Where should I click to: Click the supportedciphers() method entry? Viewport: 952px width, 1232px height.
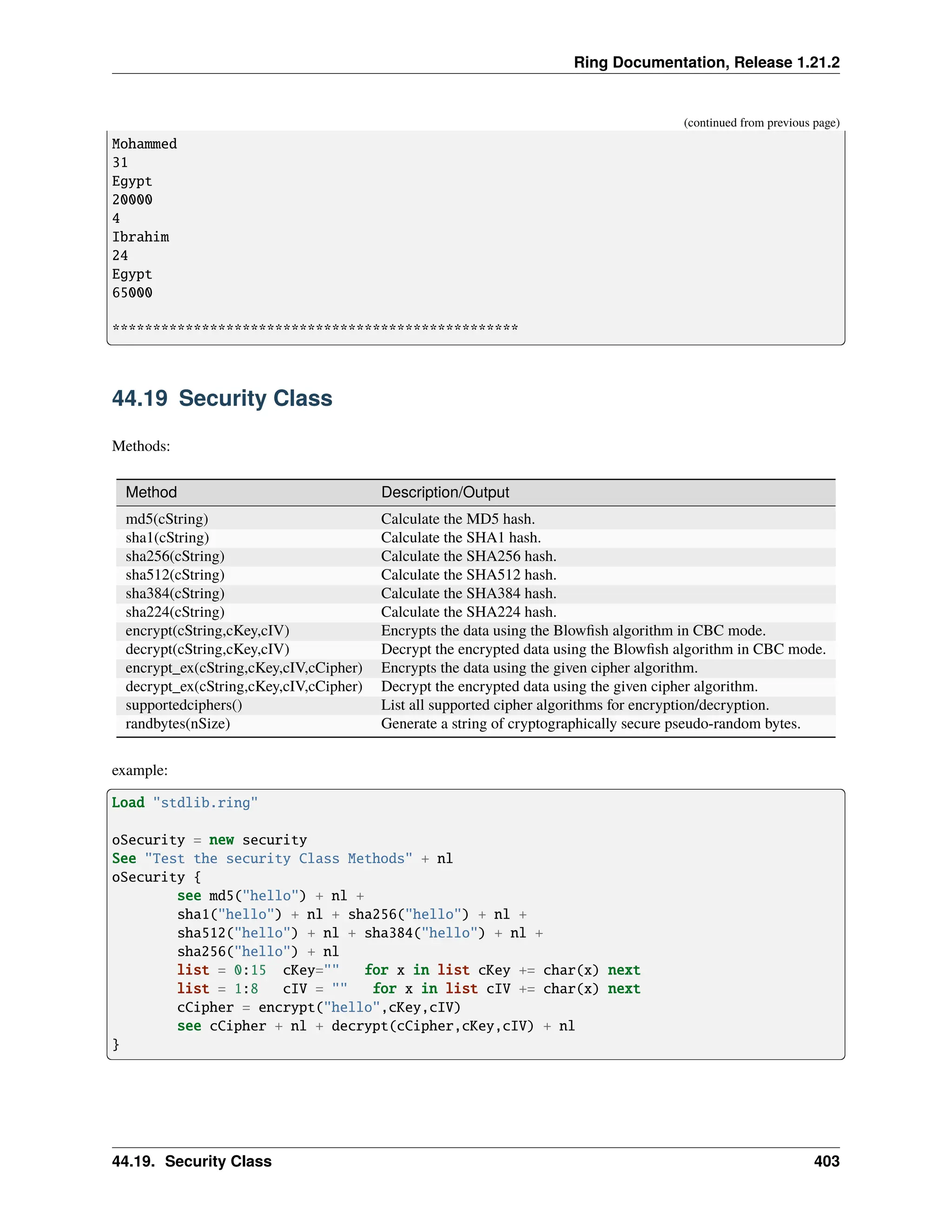[x=183, y=705]
